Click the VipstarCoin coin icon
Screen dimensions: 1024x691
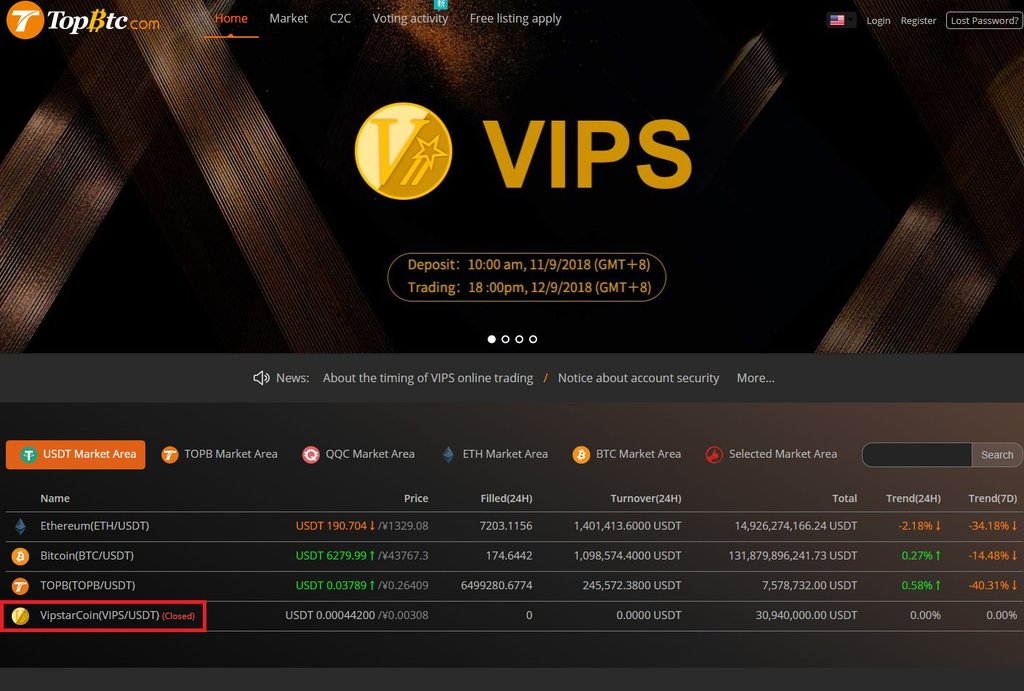coord(20,616)
